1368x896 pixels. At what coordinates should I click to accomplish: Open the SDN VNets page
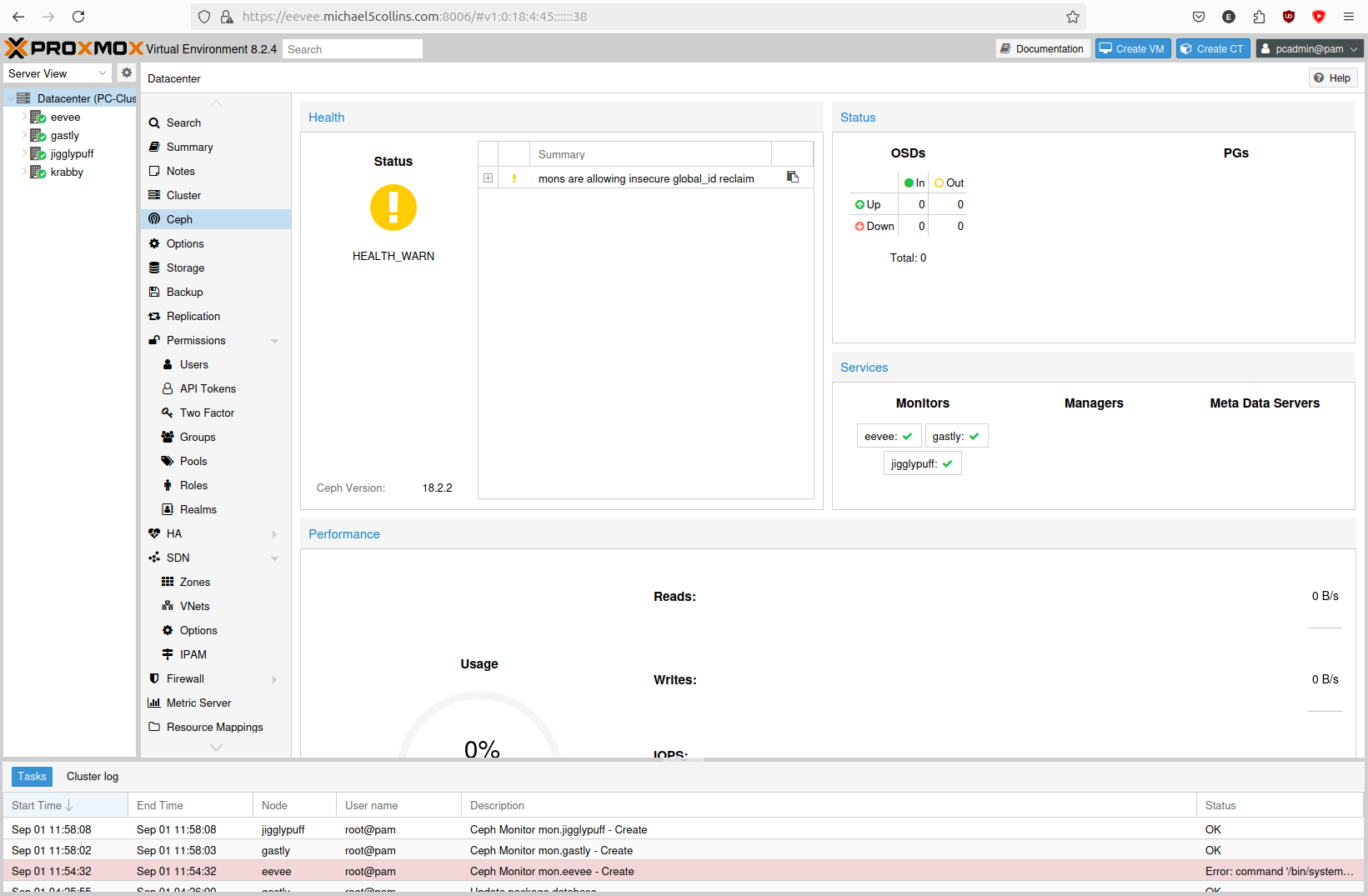coord(216,606)
